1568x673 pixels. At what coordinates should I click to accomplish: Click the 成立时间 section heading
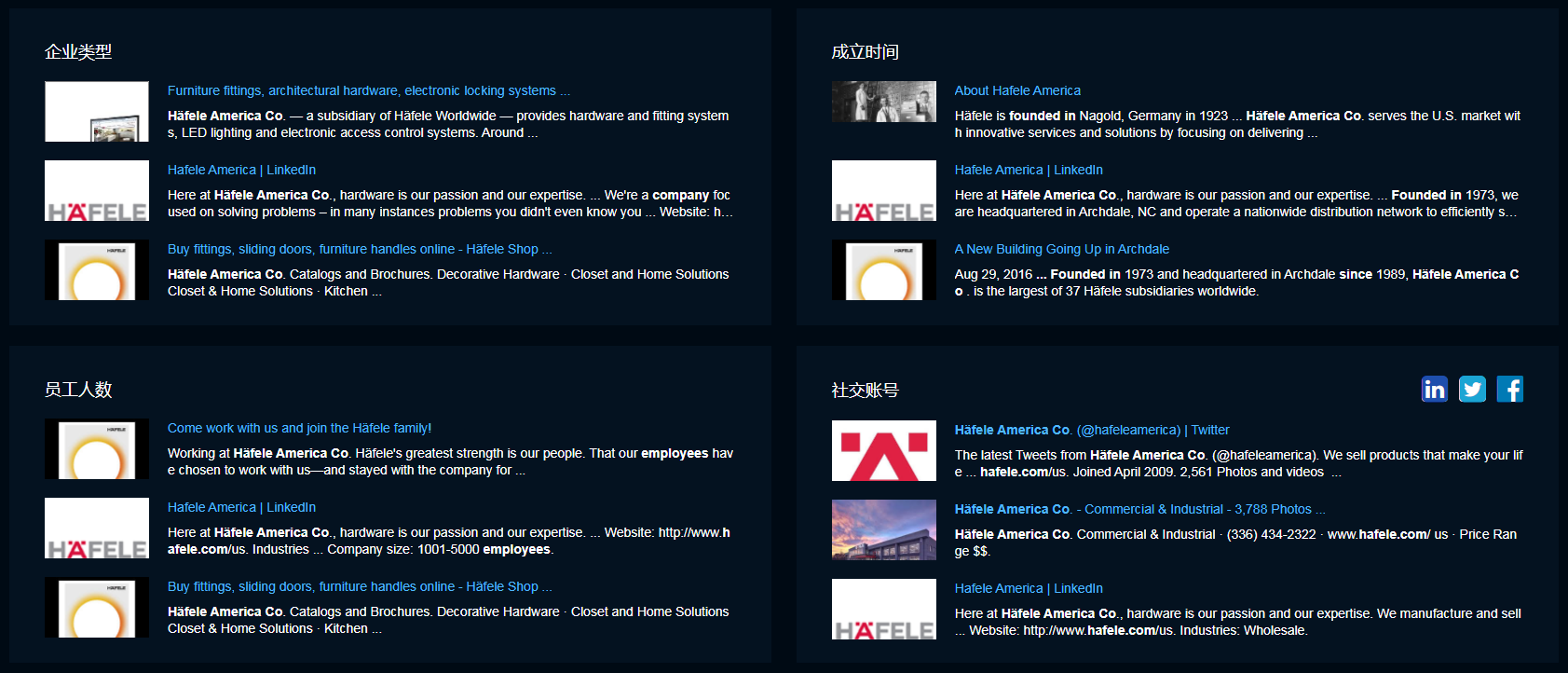point(866,52)
